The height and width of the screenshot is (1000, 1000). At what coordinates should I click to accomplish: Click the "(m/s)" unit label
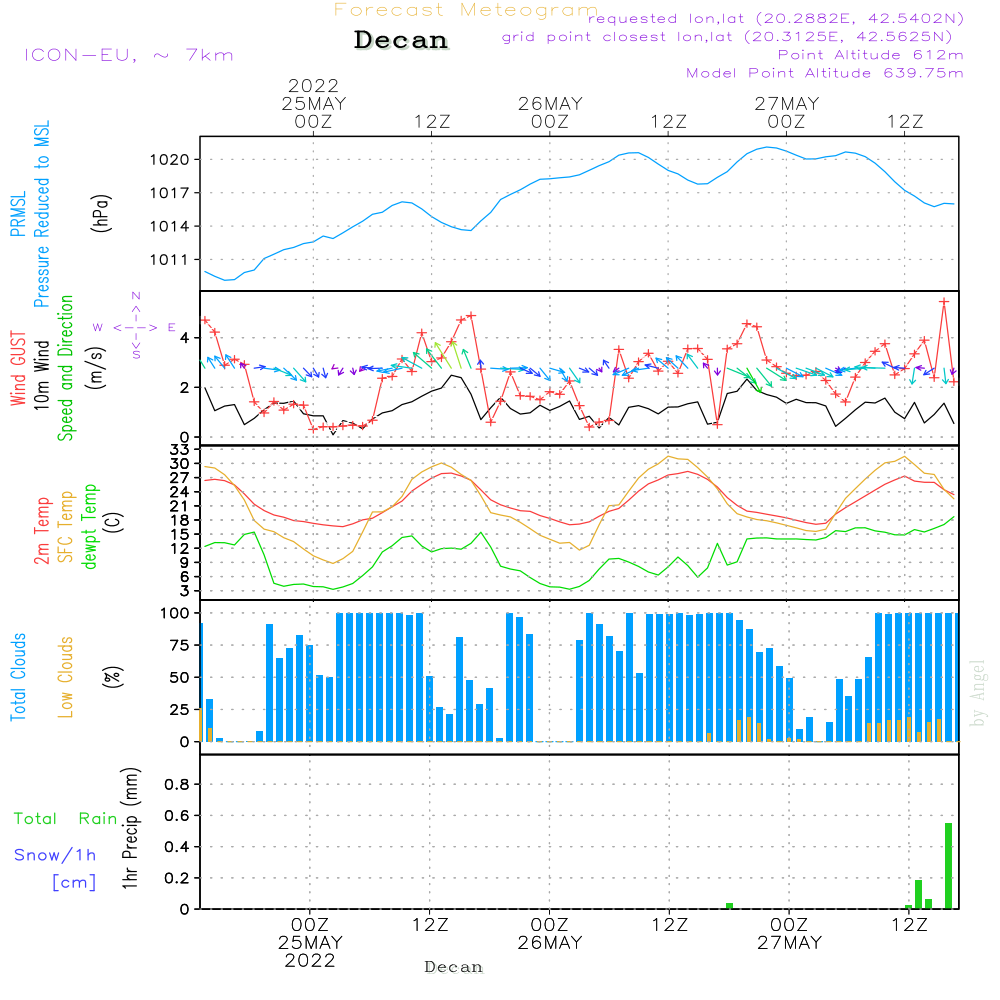pyautogui.click(x=96, y=368)
